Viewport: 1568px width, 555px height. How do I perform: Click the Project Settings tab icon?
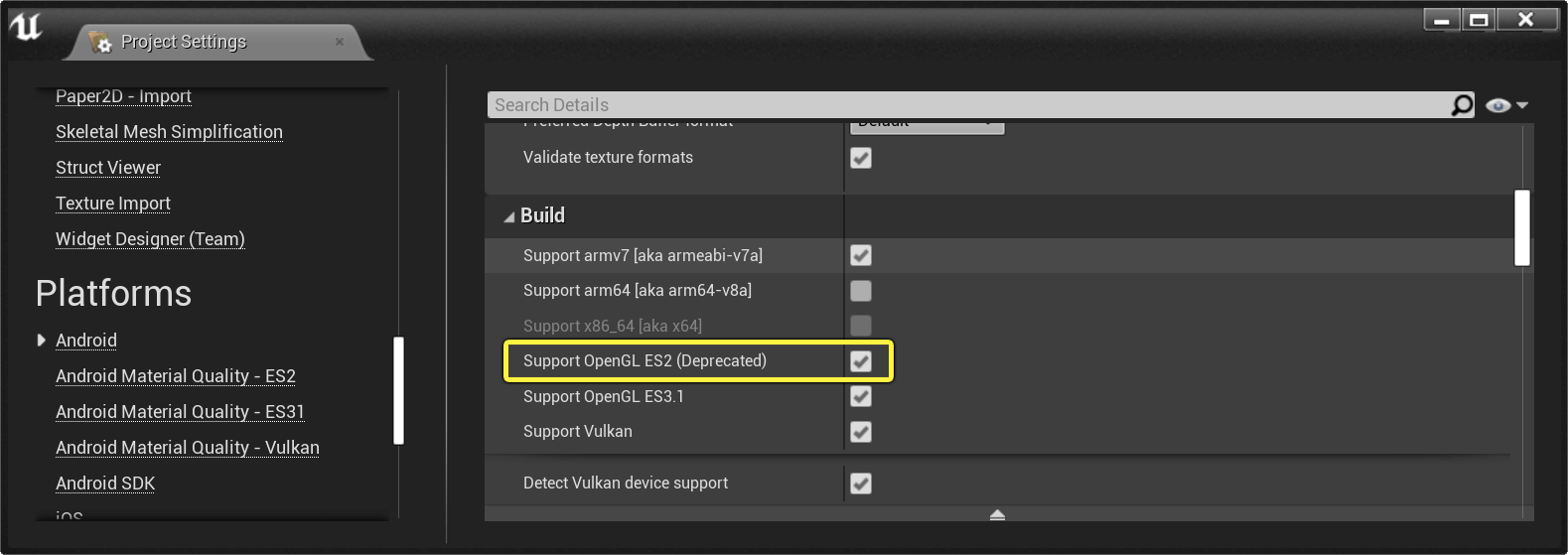coord(100,42)
